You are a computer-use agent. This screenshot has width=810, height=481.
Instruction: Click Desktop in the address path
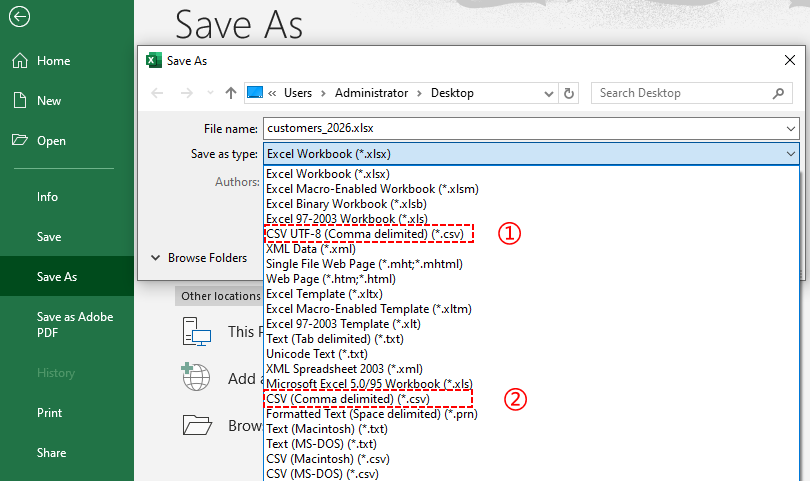point(452,93)
